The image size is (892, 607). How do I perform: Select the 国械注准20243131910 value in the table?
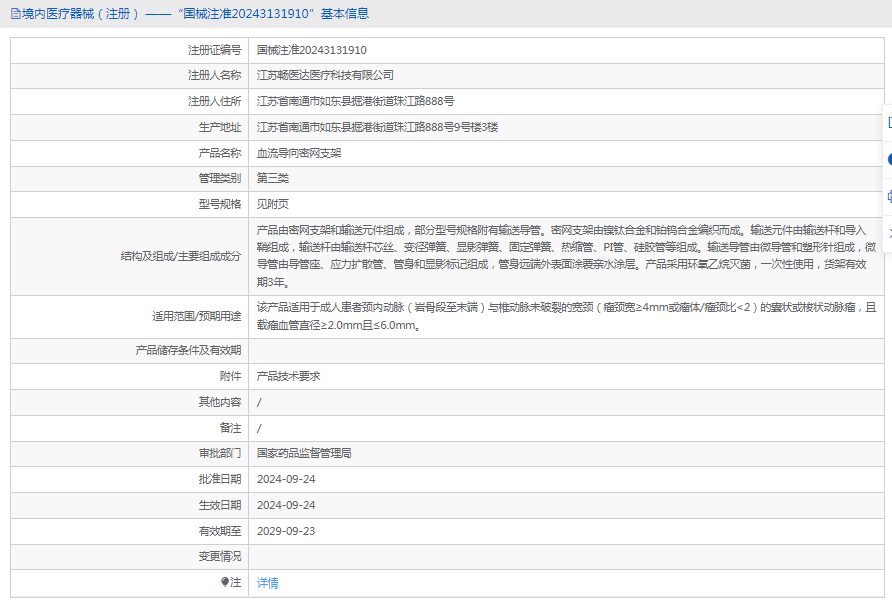[312, 50]
